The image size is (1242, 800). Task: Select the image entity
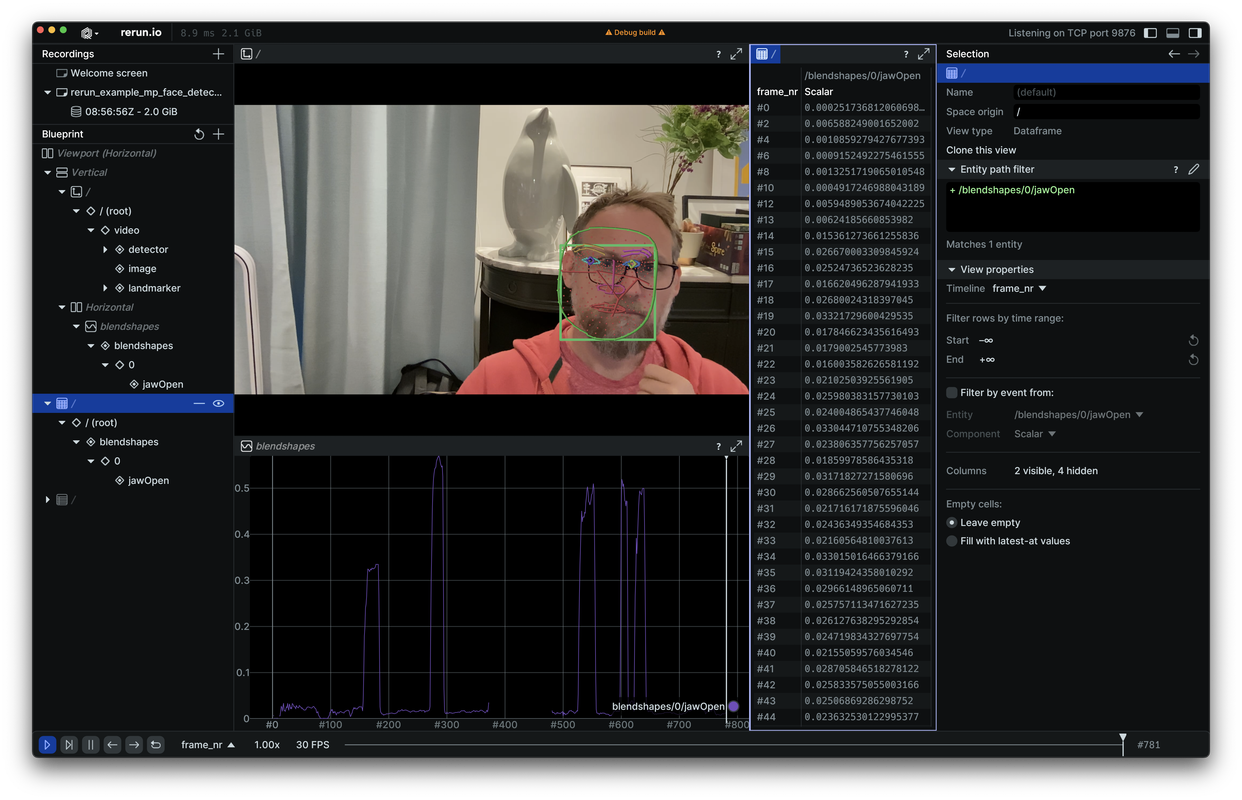[142, 269]
